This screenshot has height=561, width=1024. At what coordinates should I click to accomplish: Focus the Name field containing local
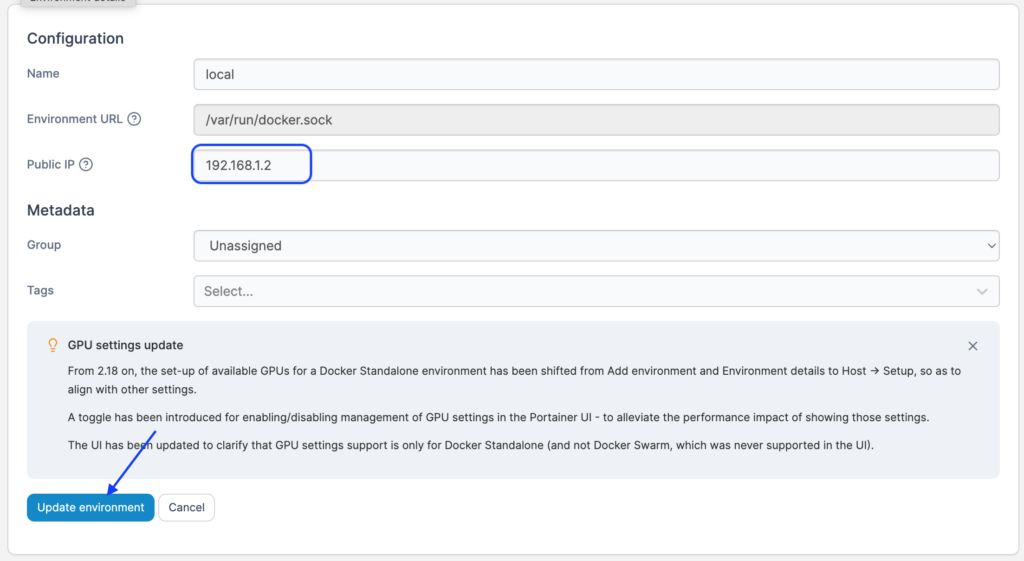(x=596, y=74)
